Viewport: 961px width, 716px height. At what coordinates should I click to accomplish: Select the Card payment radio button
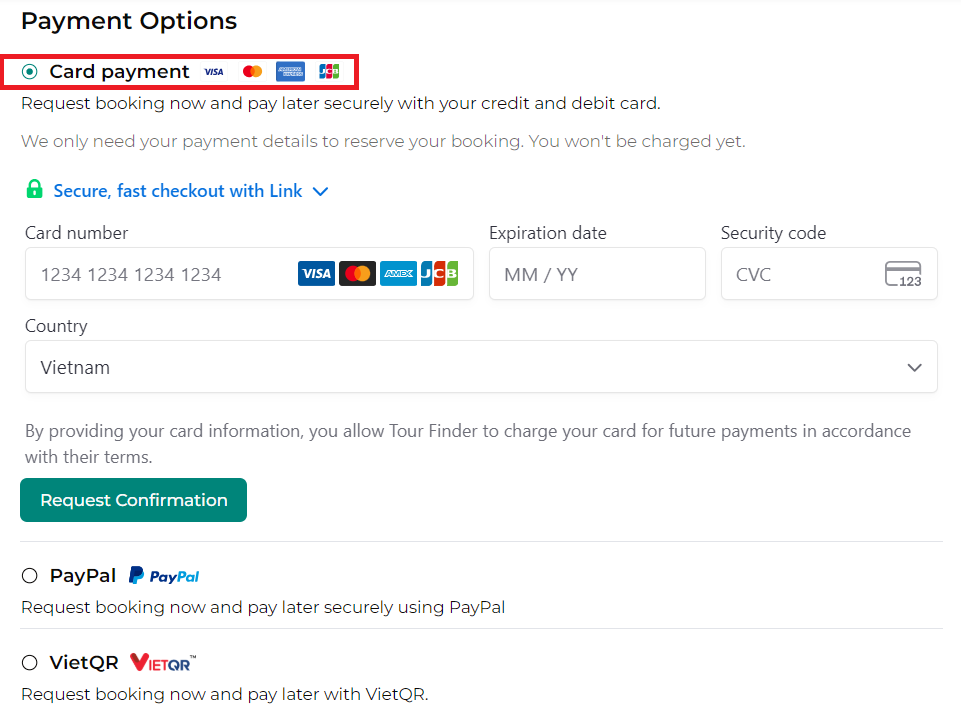pos(30,72)
